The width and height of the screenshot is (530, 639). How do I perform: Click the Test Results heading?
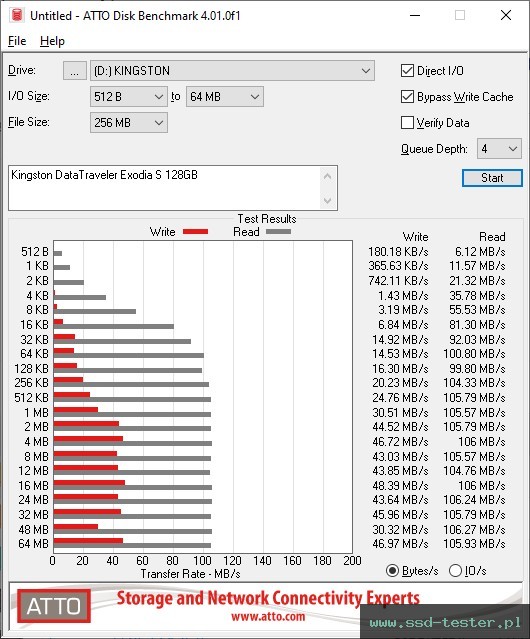(x=267, y=219)
